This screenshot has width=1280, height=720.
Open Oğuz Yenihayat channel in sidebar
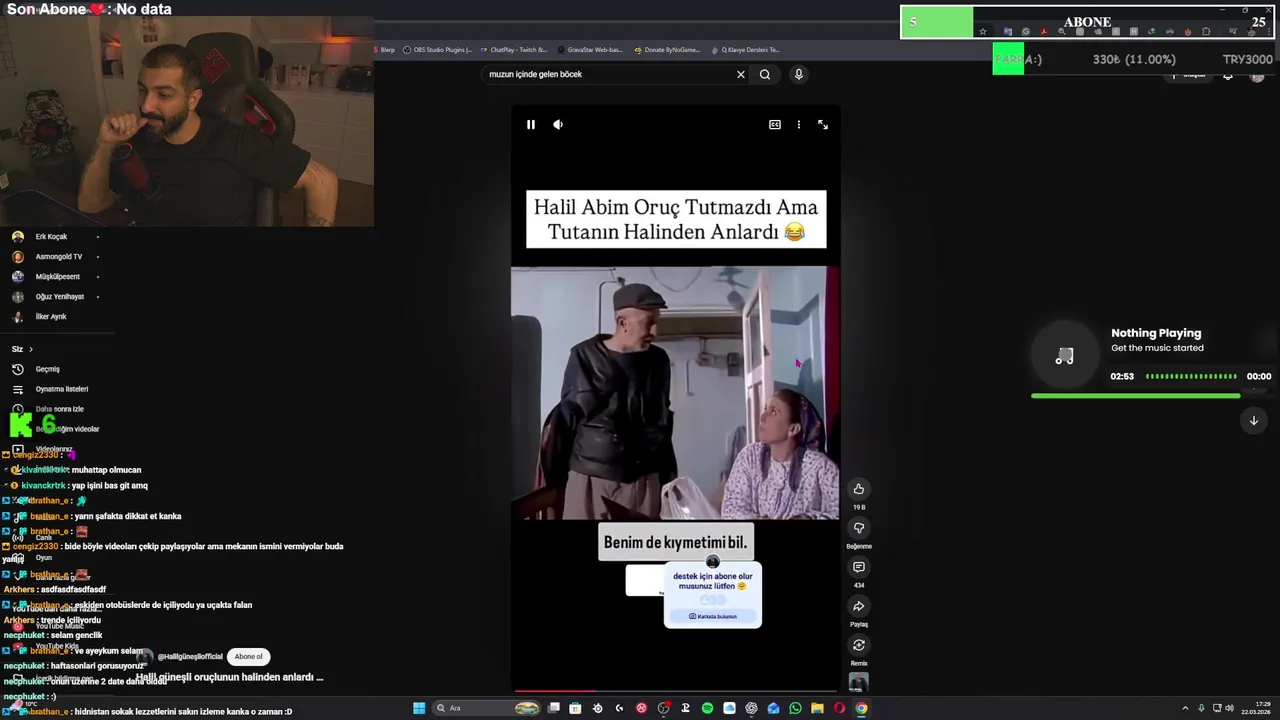55,297
